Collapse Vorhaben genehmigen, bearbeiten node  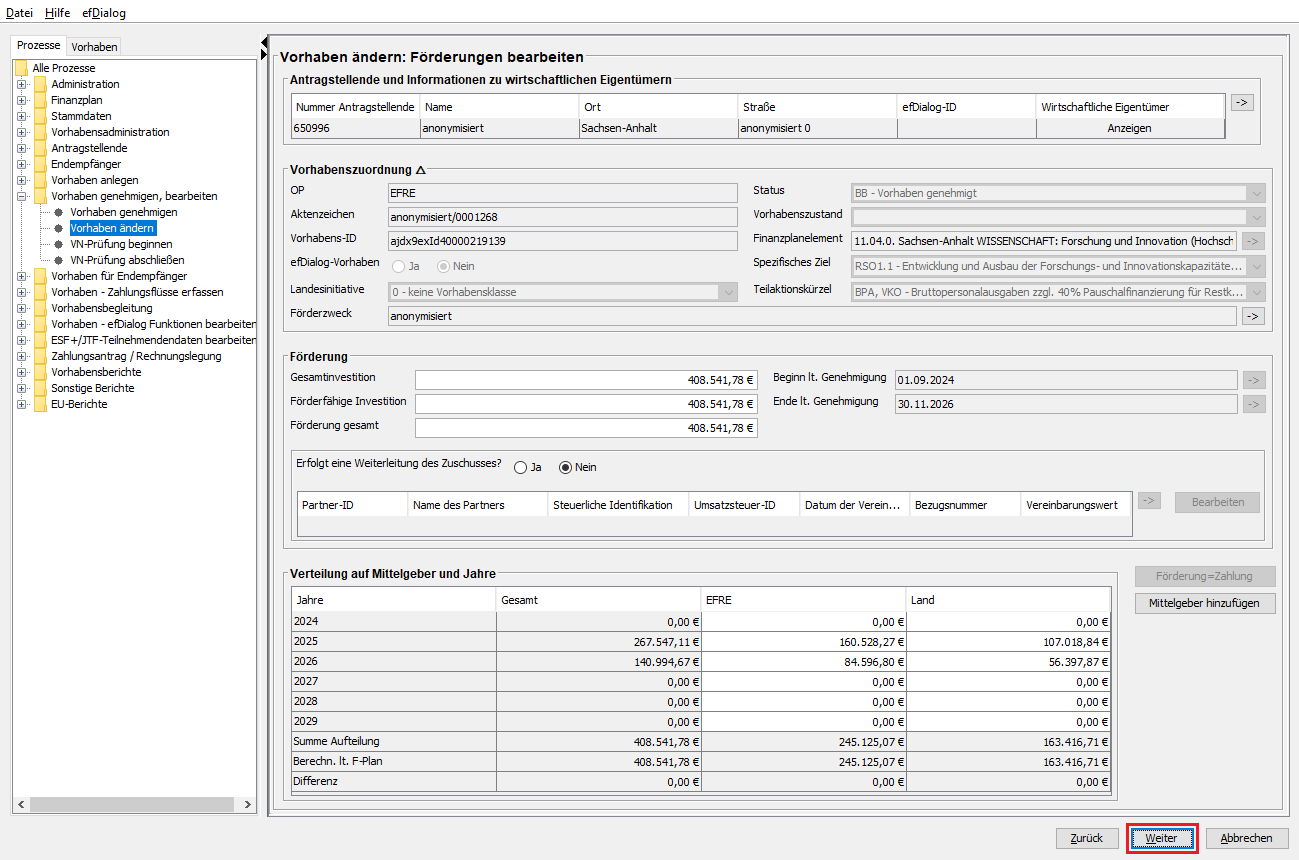(21, 196)
